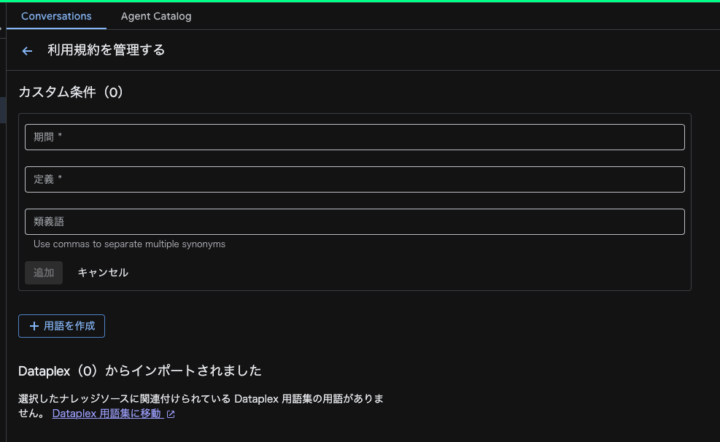This screenshot has width=720, height=442.
Task: Switch to the Conversations tab
Action: 56,16
